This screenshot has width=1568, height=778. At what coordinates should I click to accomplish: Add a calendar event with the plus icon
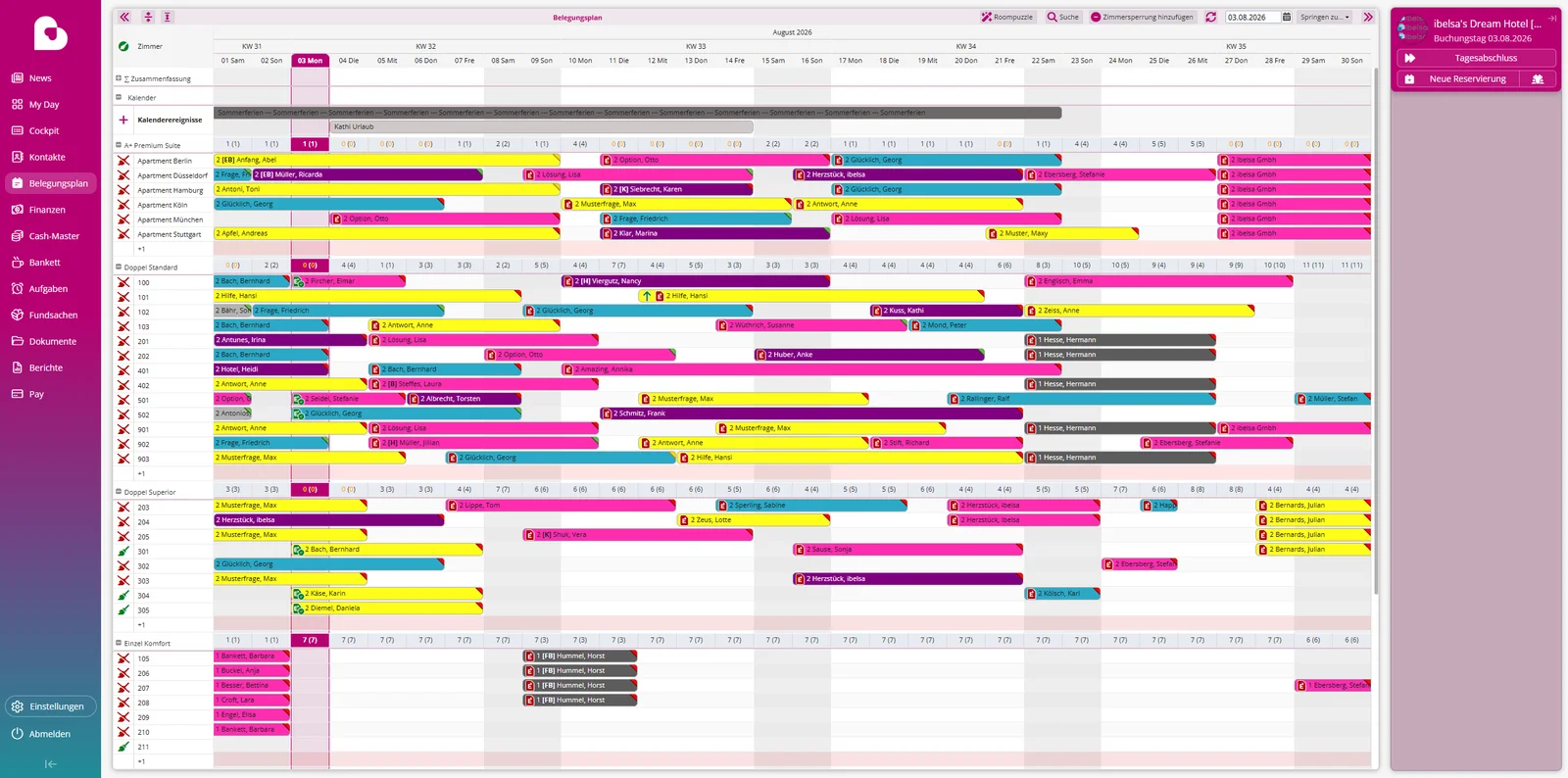123,120
